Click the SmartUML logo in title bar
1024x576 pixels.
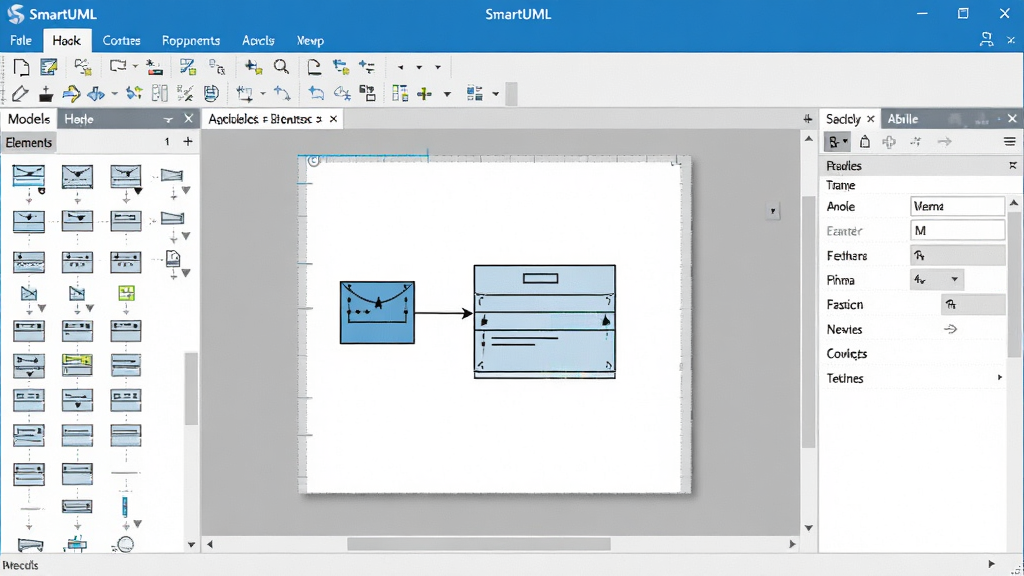[15, 14]
